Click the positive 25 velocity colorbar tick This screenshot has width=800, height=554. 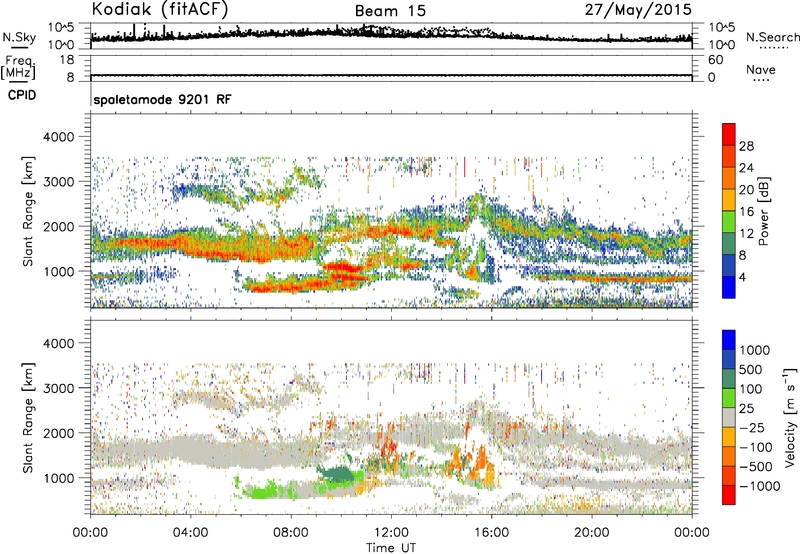[747, 409]
